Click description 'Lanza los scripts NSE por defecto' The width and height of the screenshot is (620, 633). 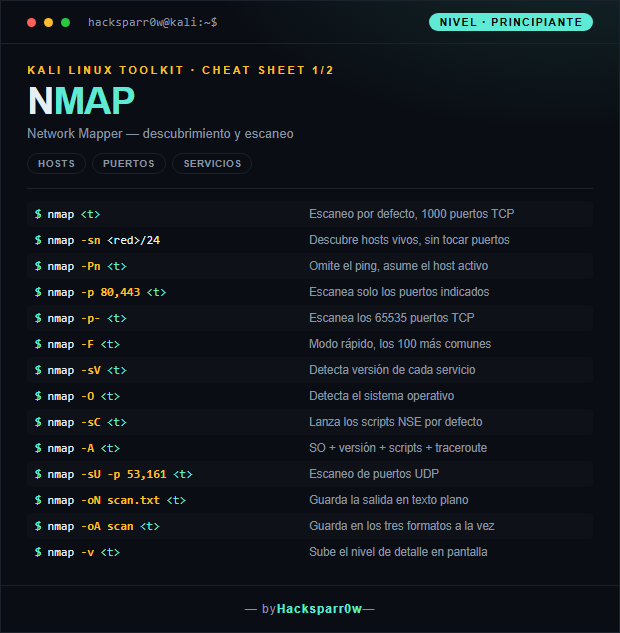click(x=396, y=422)
